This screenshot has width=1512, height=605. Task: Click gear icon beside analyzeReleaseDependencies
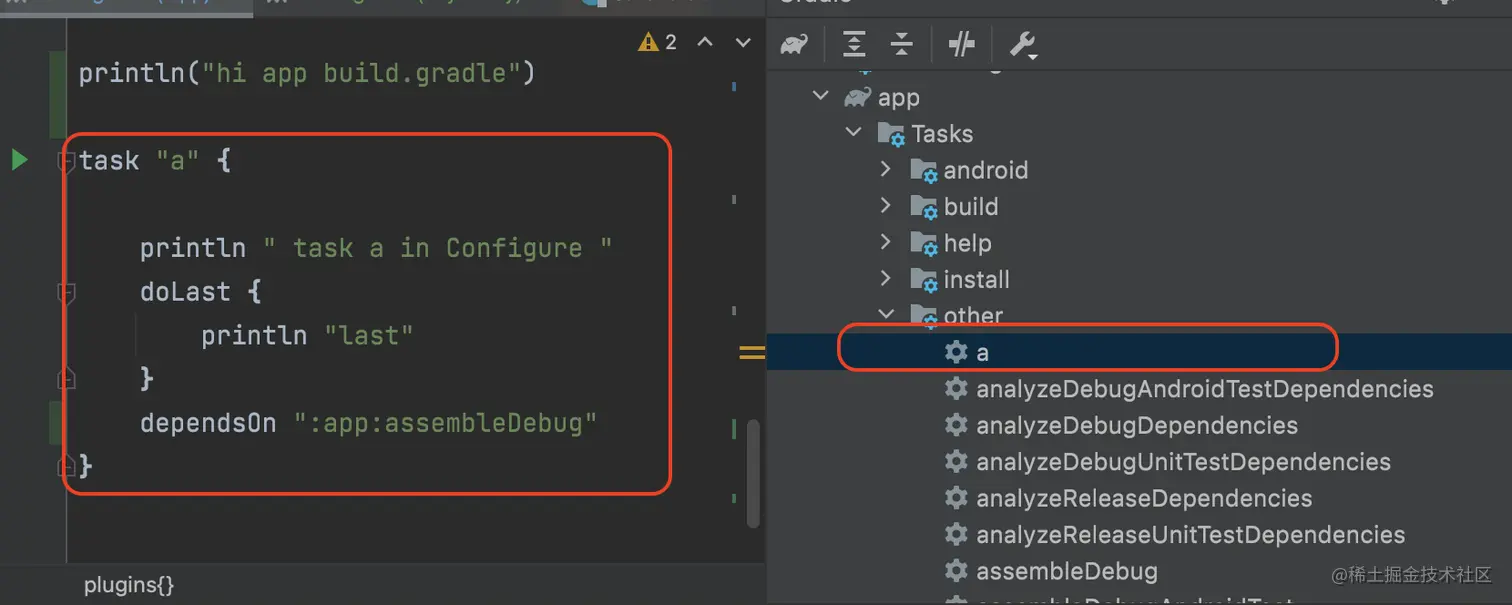click(x=956, y=498)
